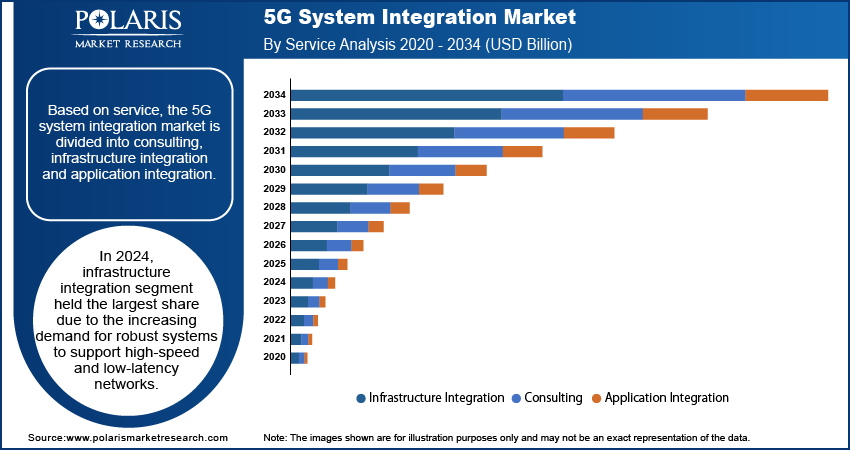Image resolution: width=850 pixels, height=451 pixels.
Task: Click the 2030 year label on the axis
Action: coord(274,170)
